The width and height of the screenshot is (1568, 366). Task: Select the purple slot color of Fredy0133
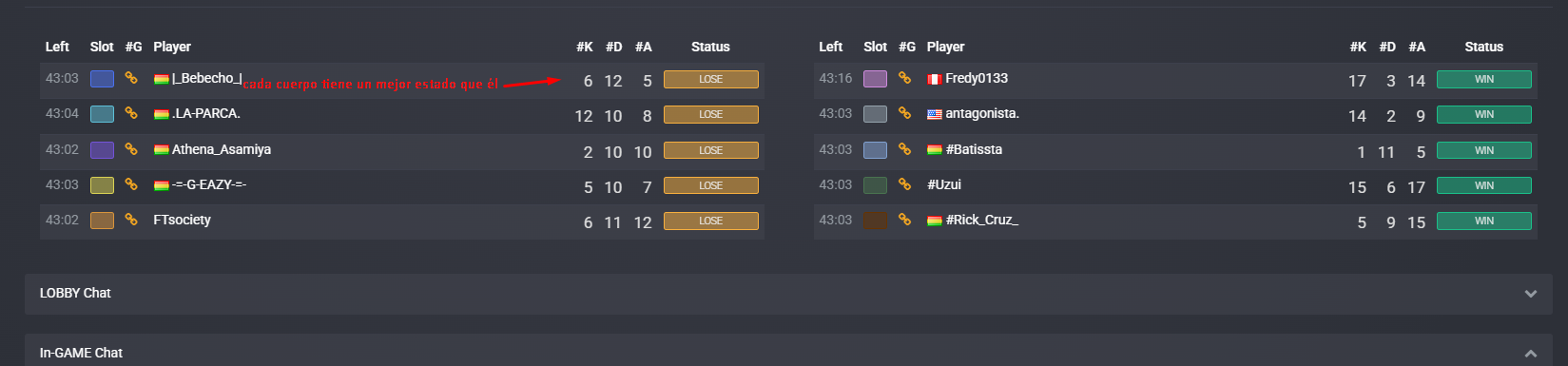tap(875, 79)
